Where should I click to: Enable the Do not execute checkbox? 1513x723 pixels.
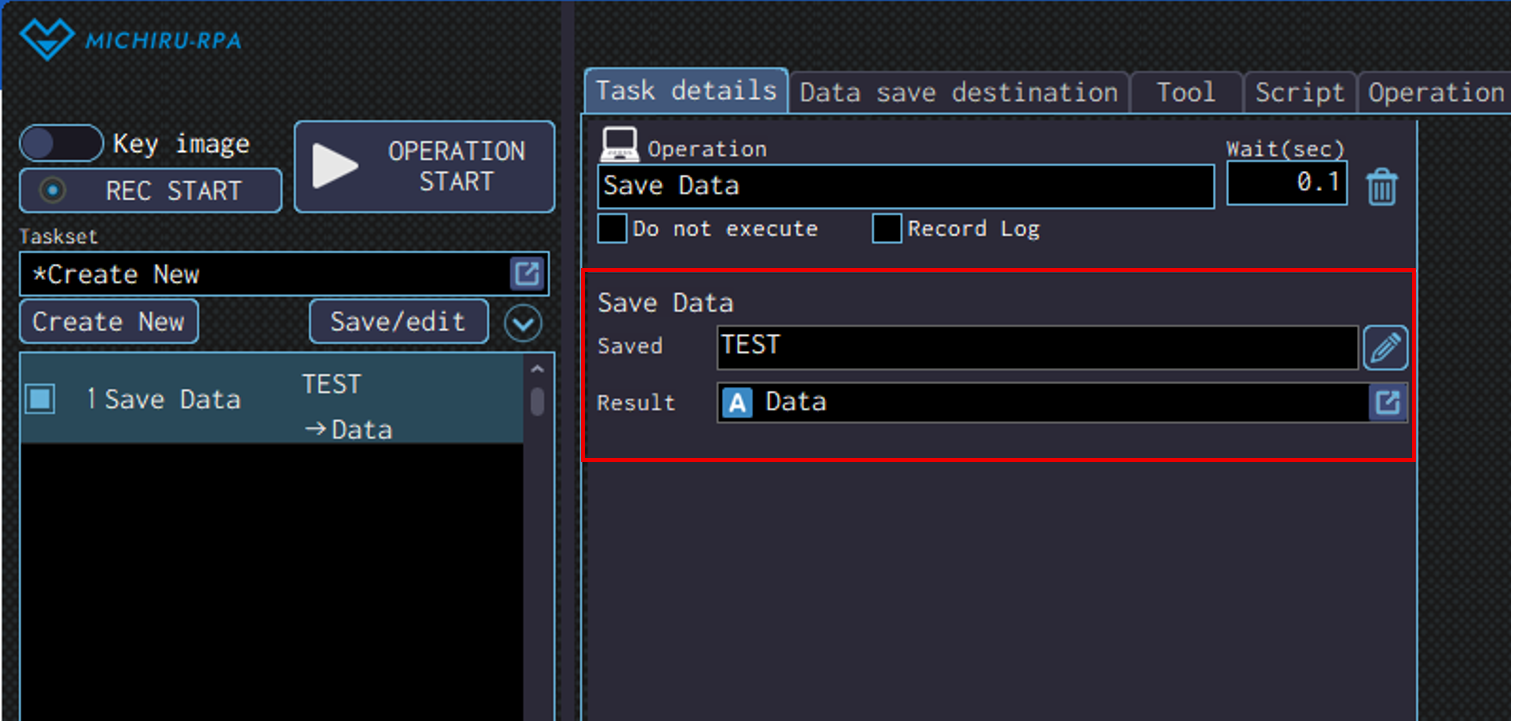612,229
